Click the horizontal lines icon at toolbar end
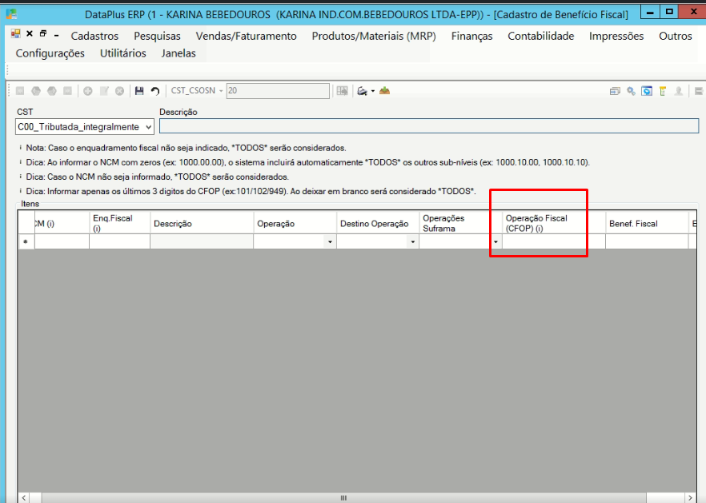 (699, 91)
